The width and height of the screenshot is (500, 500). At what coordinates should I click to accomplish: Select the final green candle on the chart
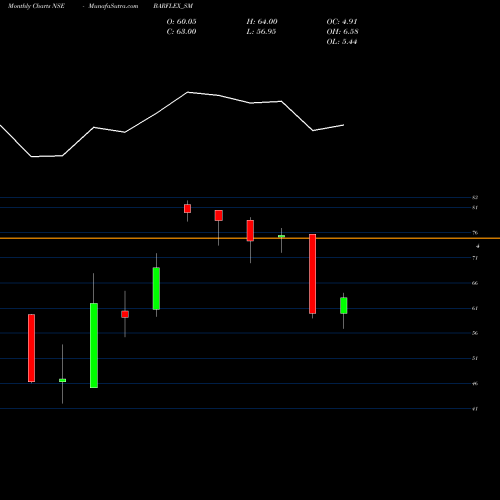point(344,305)
